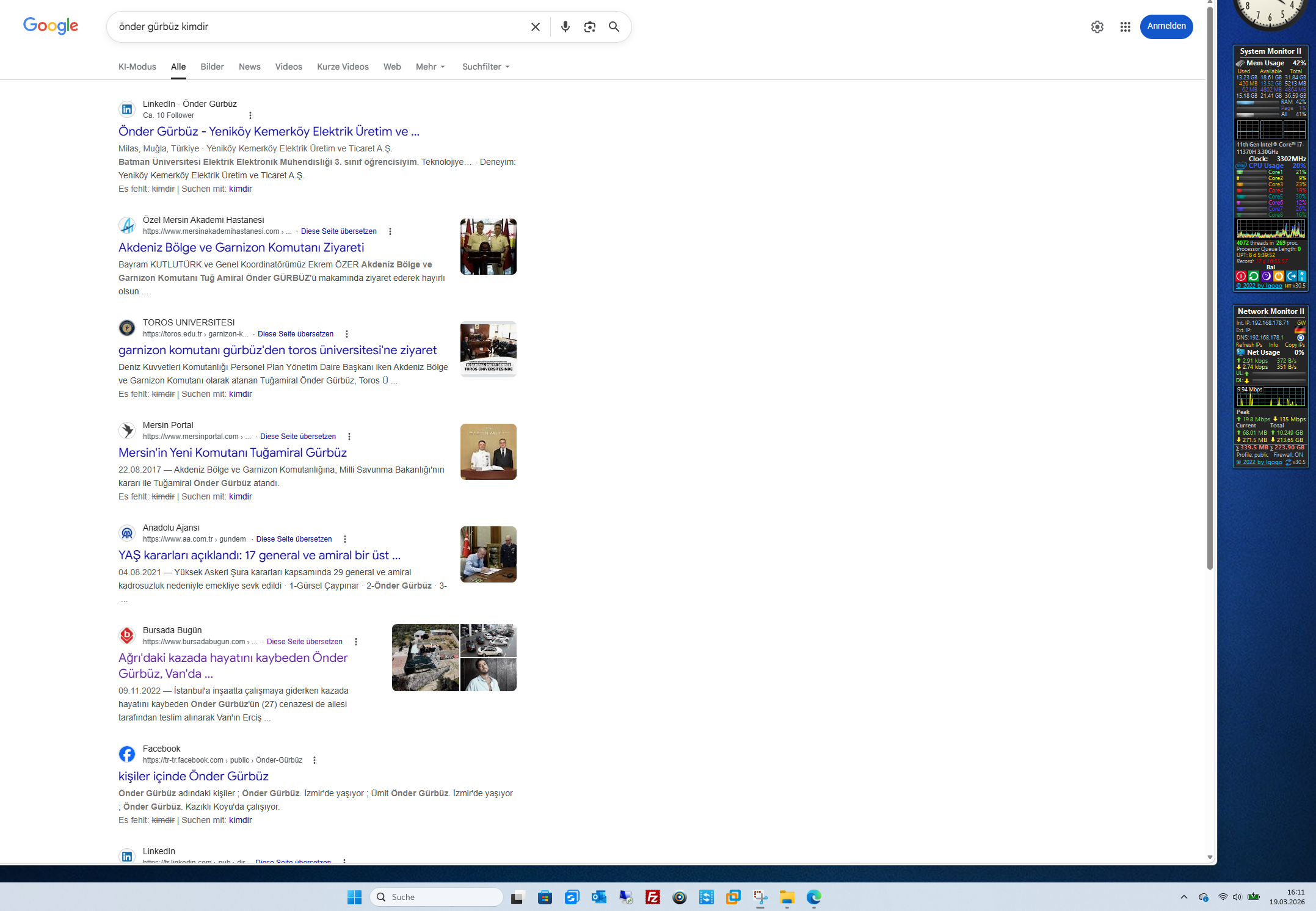
Task: Click the Anmelden sign-in button
Action: [x=1166, y=26]
